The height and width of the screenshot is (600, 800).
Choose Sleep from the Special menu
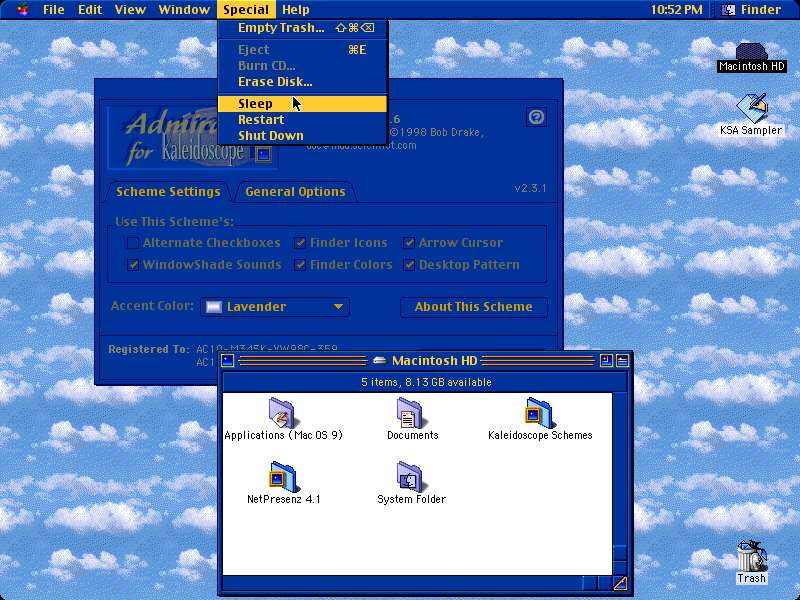(302, 104)
